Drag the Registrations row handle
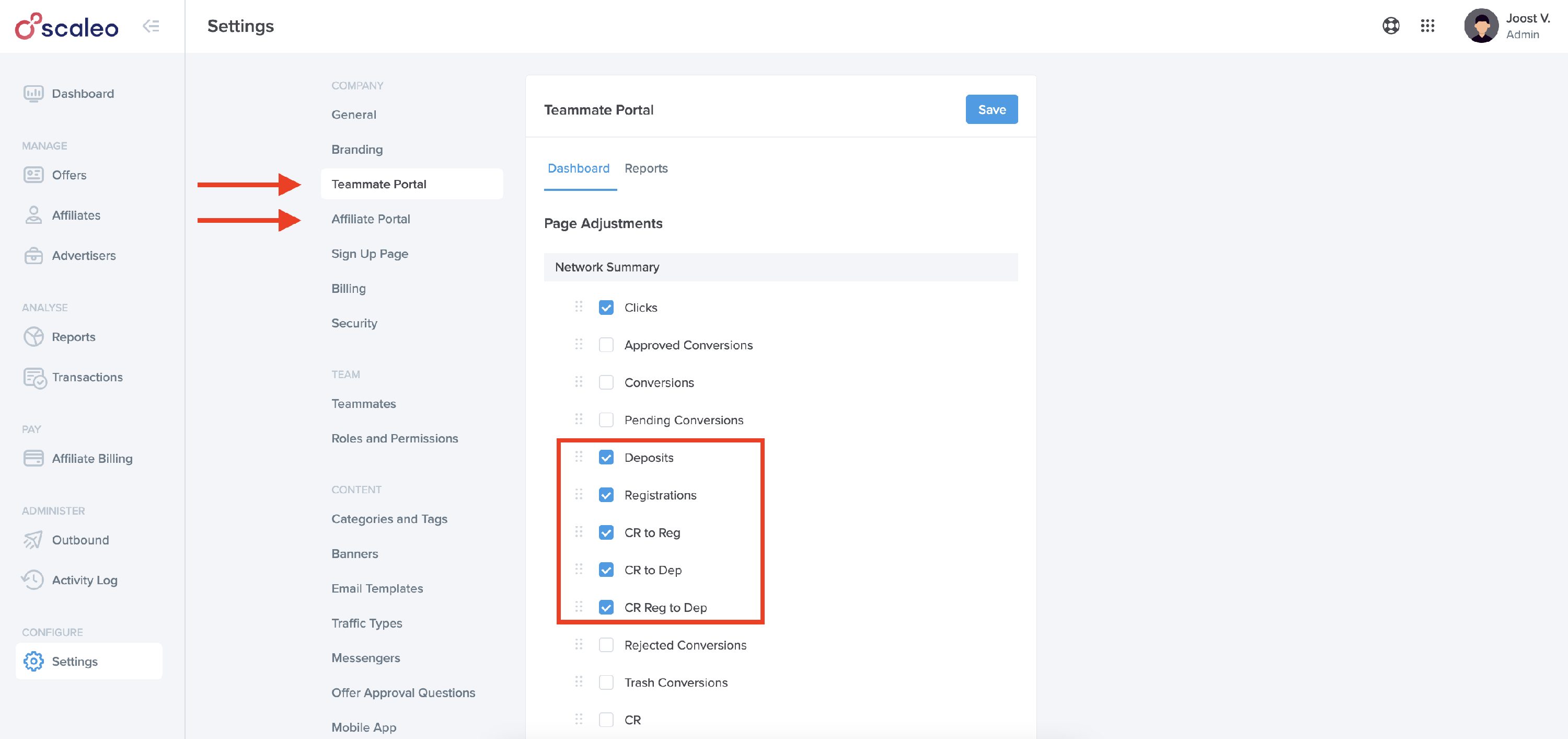 tap(578, 494)
